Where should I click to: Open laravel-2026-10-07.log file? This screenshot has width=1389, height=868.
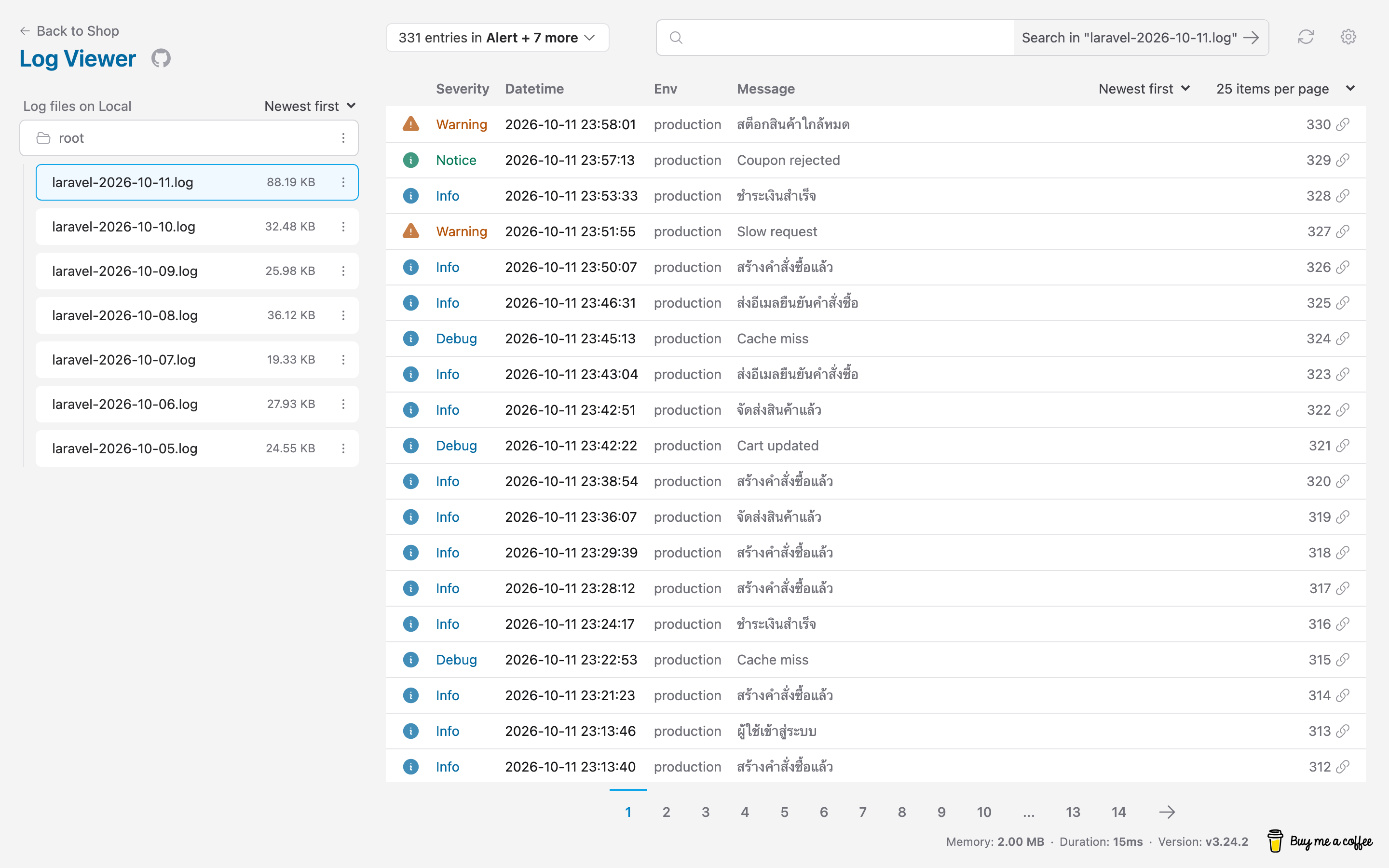pos(197,359)
